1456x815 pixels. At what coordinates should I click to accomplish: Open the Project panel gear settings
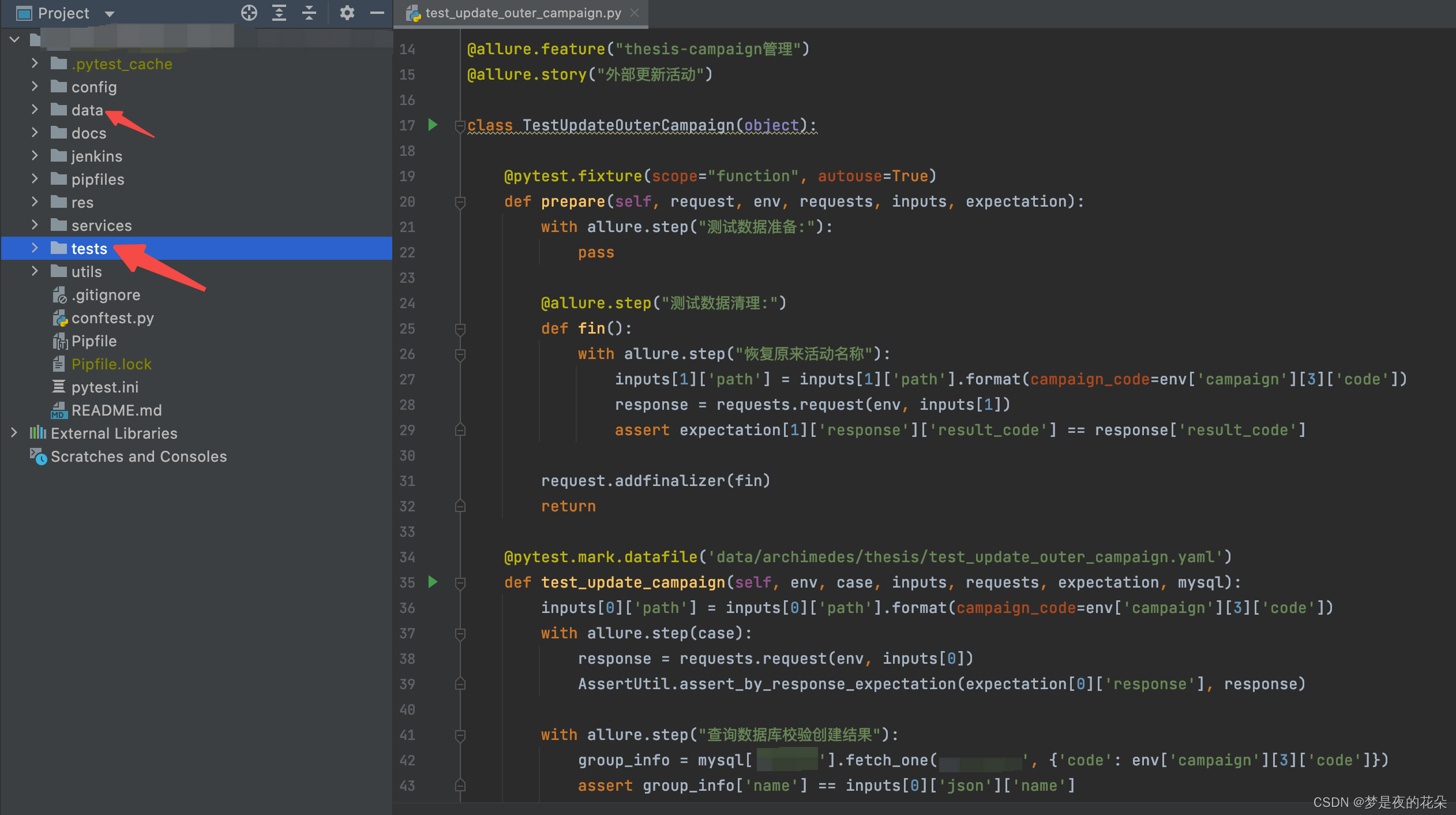[x=347, y=13]
